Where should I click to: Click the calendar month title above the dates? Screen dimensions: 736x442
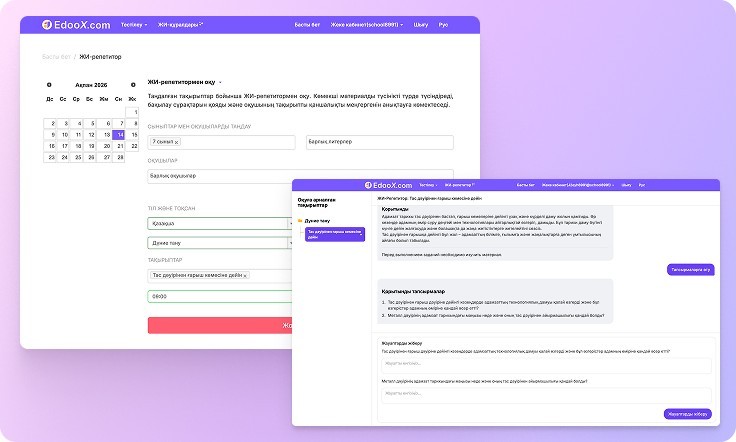91,85
